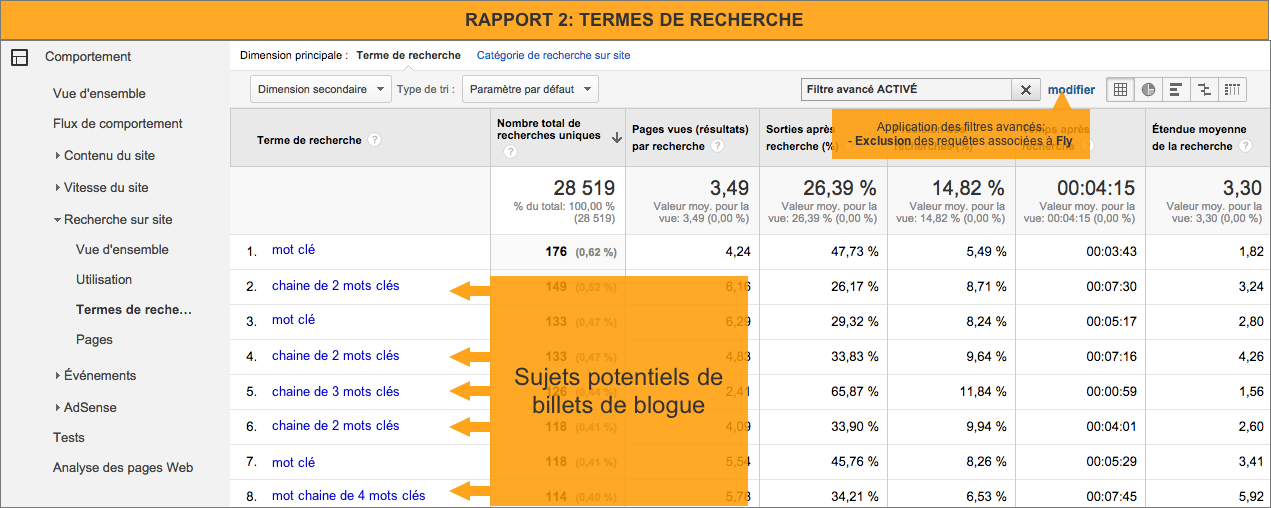Open row 5 chaine de 3 mots clés
Image resolution: width=1271 pixels, height=508 pixels.
(335, 392)
